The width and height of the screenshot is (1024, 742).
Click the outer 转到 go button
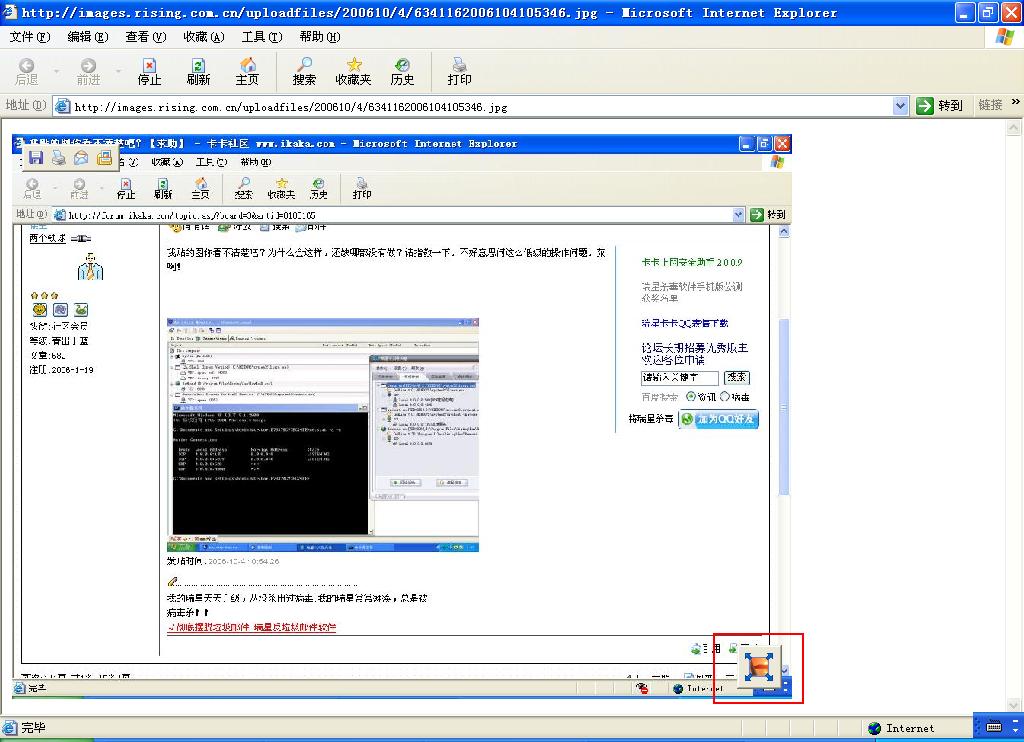tap(940, 106)
